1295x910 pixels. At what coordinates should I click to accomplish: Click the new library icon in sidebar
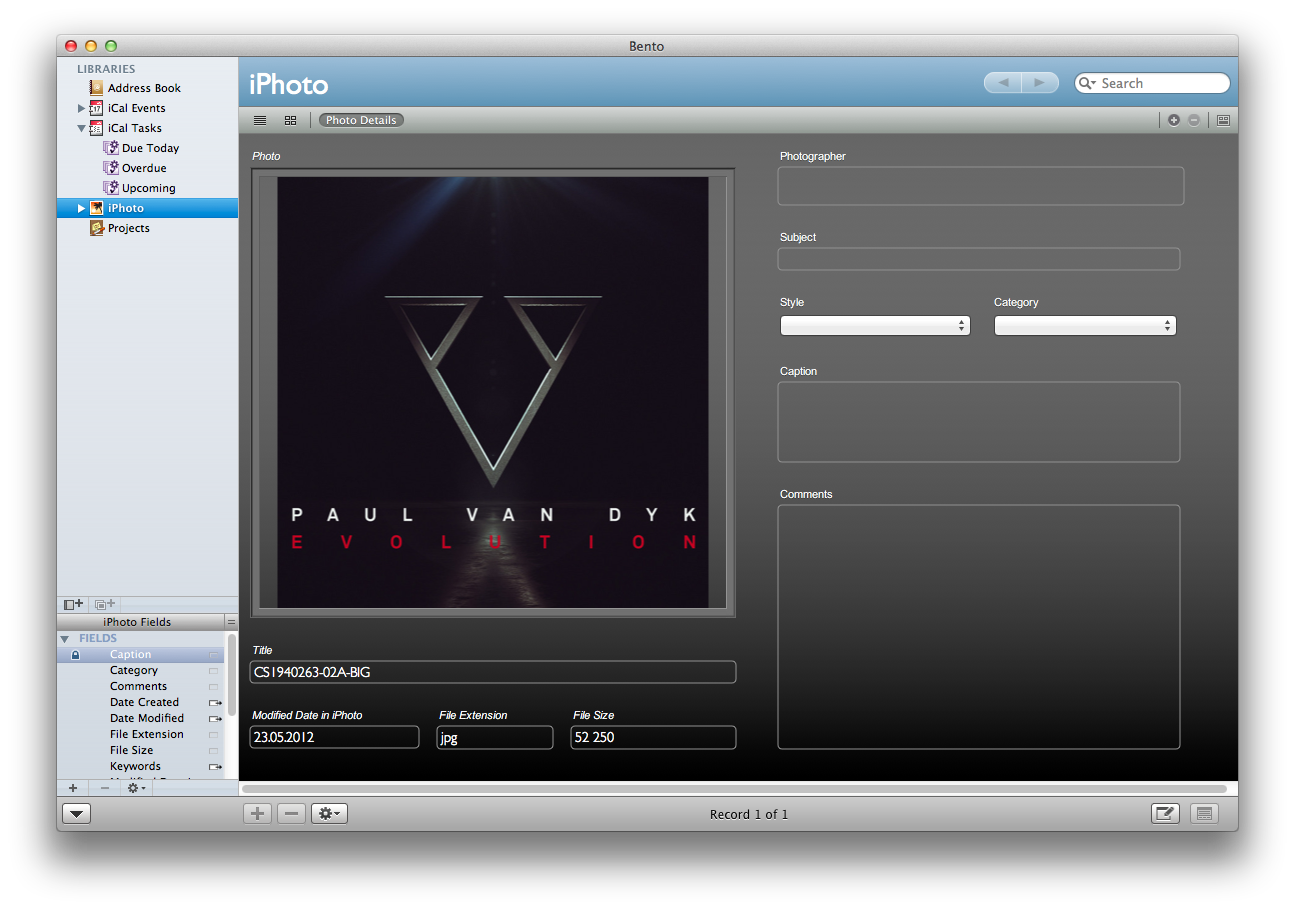point(73,604)
